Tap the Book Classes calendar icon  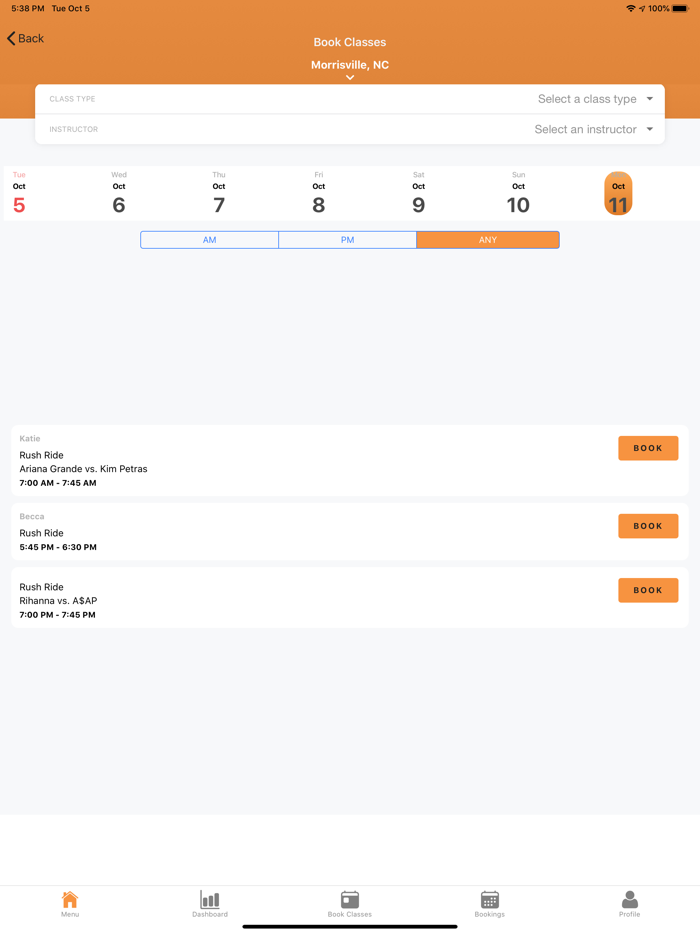350,900
